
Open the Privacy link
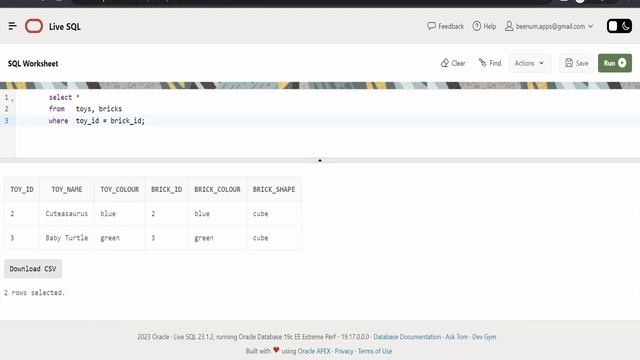point(344,351)
